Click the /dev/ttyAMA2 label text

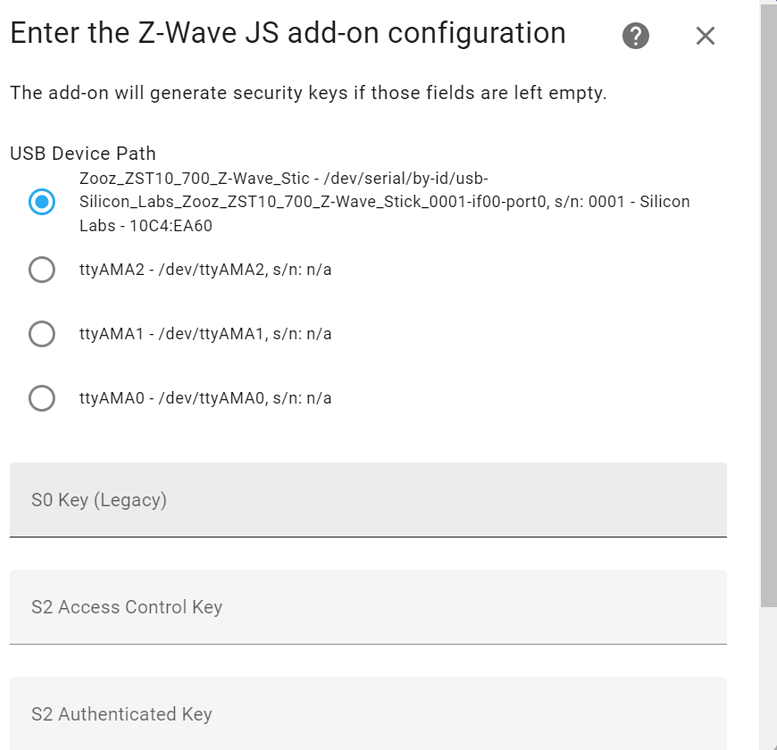click(x=205, y=270)
